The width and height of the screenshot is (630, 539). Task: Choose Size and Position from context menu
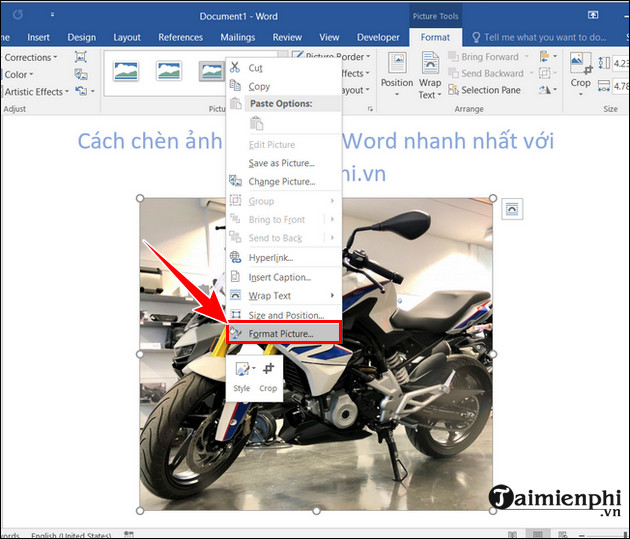click(x=284, y=315)
